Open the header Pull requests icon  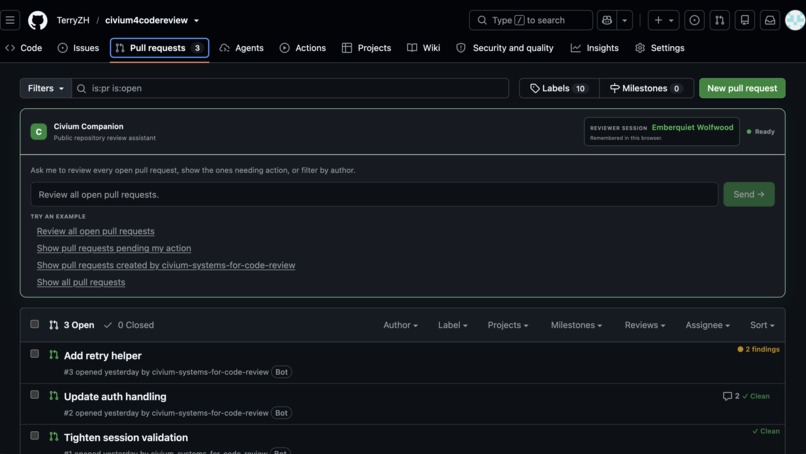[x=720, y=20]
